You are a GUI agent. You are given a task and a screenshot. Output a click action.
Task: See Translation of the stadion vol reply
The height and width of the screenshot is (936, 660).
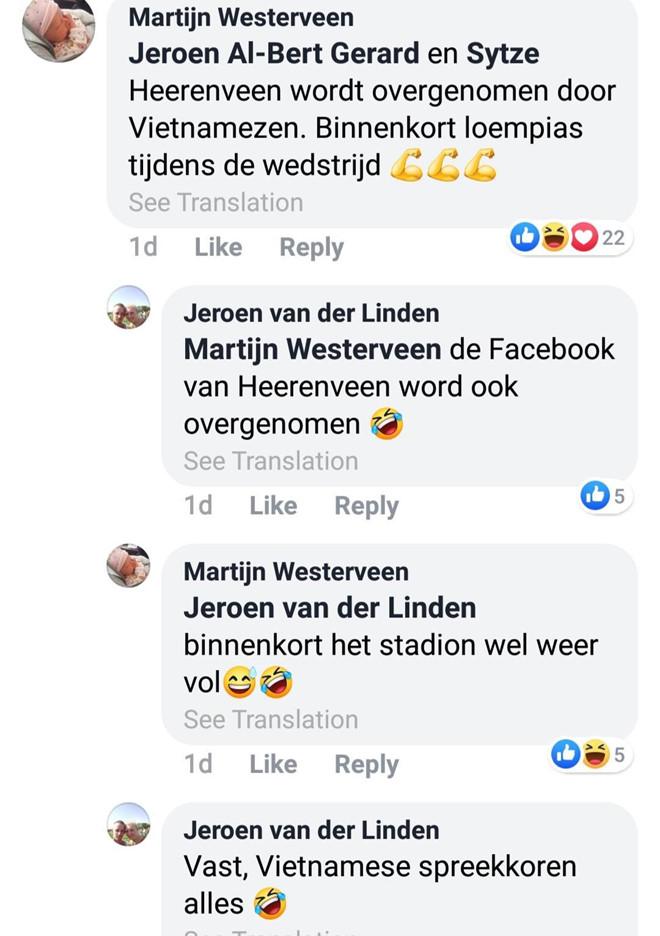[x=270, y=719]
